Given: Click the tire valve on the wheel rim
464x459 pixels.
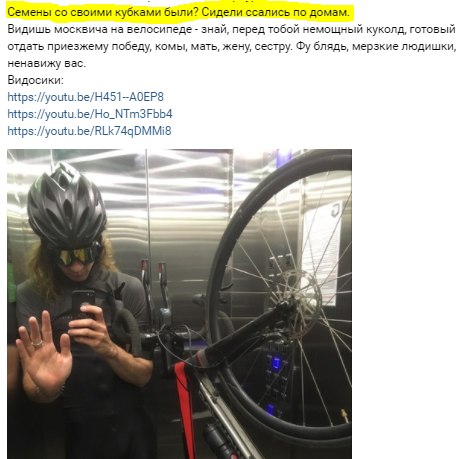Looking at the screenshot, I should click(344, 416).
